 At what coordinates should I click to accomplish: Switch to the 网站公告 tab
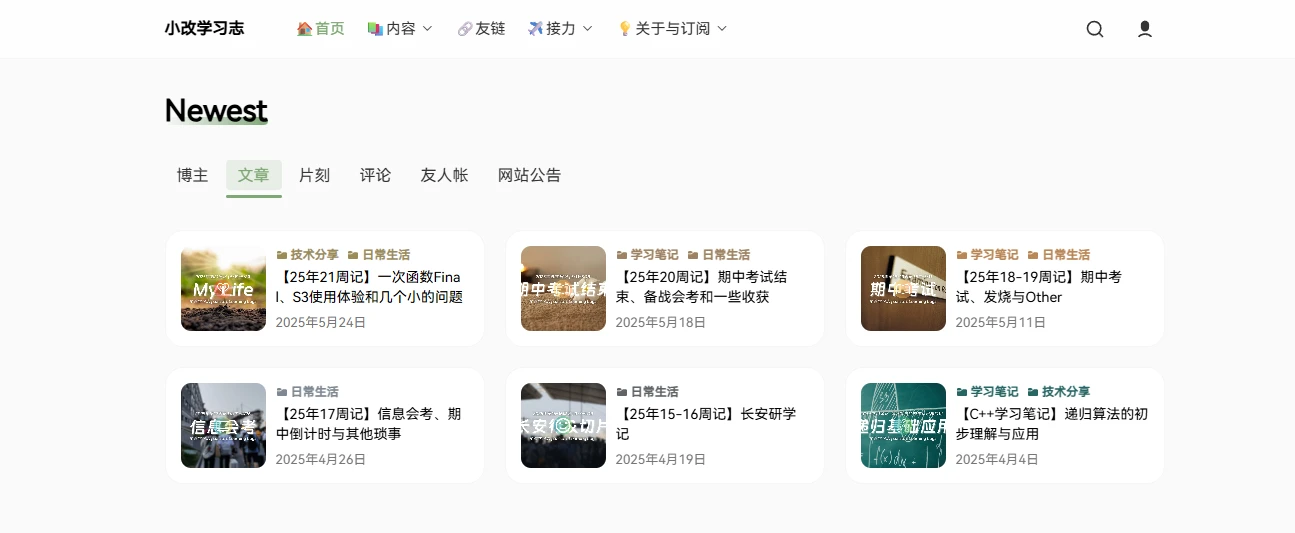pos(530,175)
